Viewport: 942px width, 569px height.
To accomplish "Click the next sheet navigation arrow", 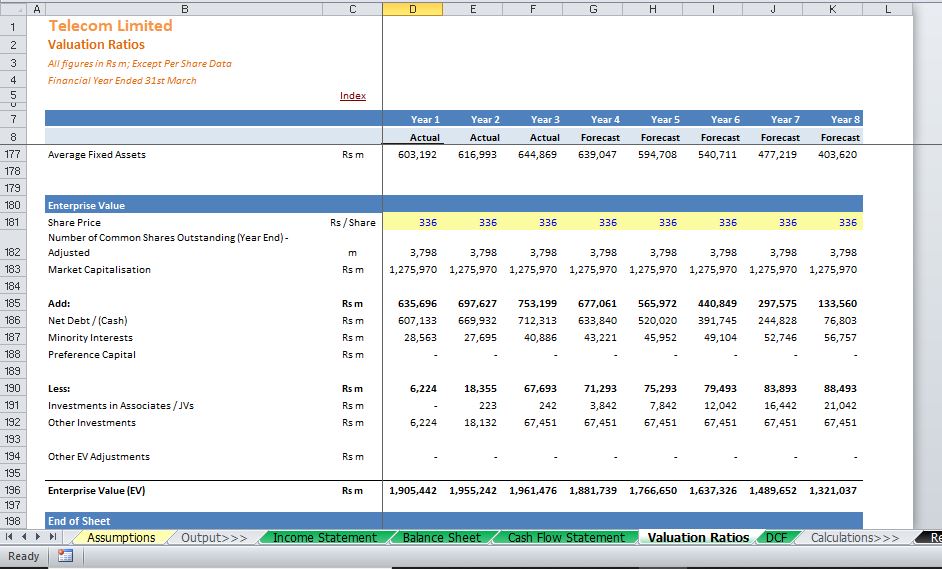I will pyautogui.click(x=38, y=537).
